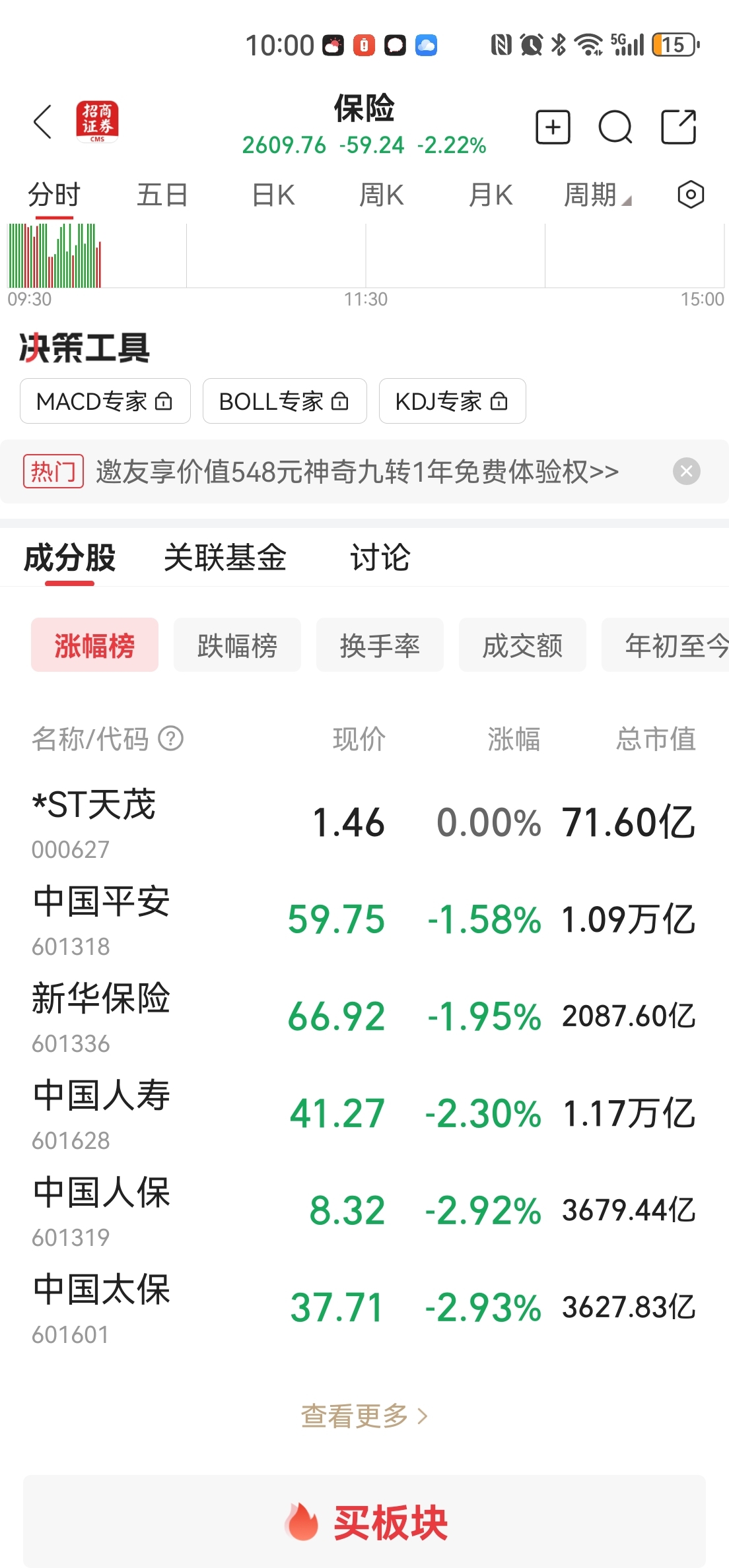Screen dimensions: 729x1568
Task: Switch to 日K chart tab
Action: click(x=273, y=195)
